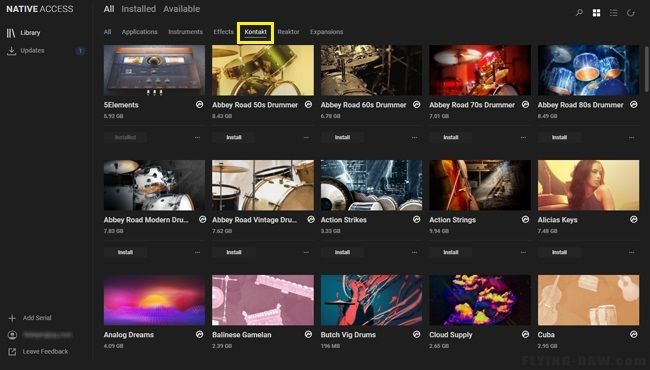Click round icon beside Cloud Supply
650x370 pixels.
[x=525, y=334]
